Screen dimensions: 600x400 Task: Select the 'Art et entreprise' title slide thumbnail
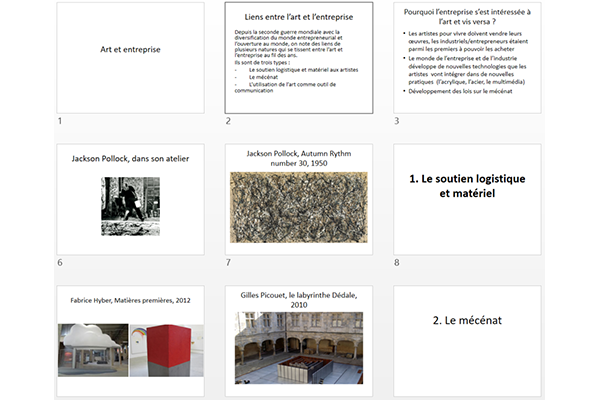click(130, 58)
